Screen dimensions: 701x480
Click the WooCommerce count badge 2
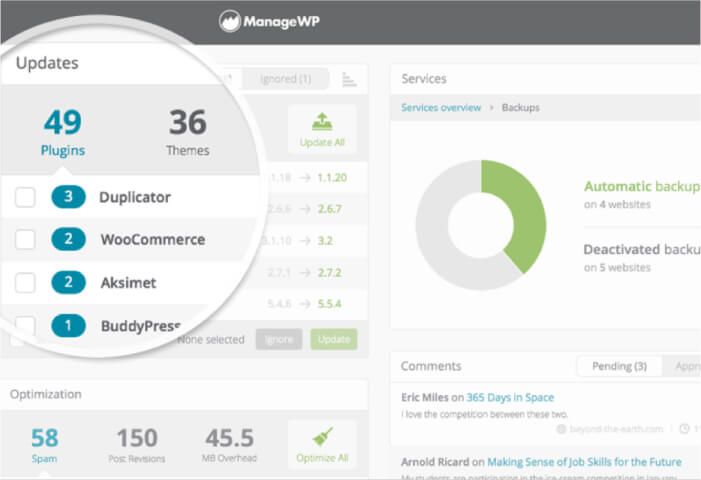(68, 239)
